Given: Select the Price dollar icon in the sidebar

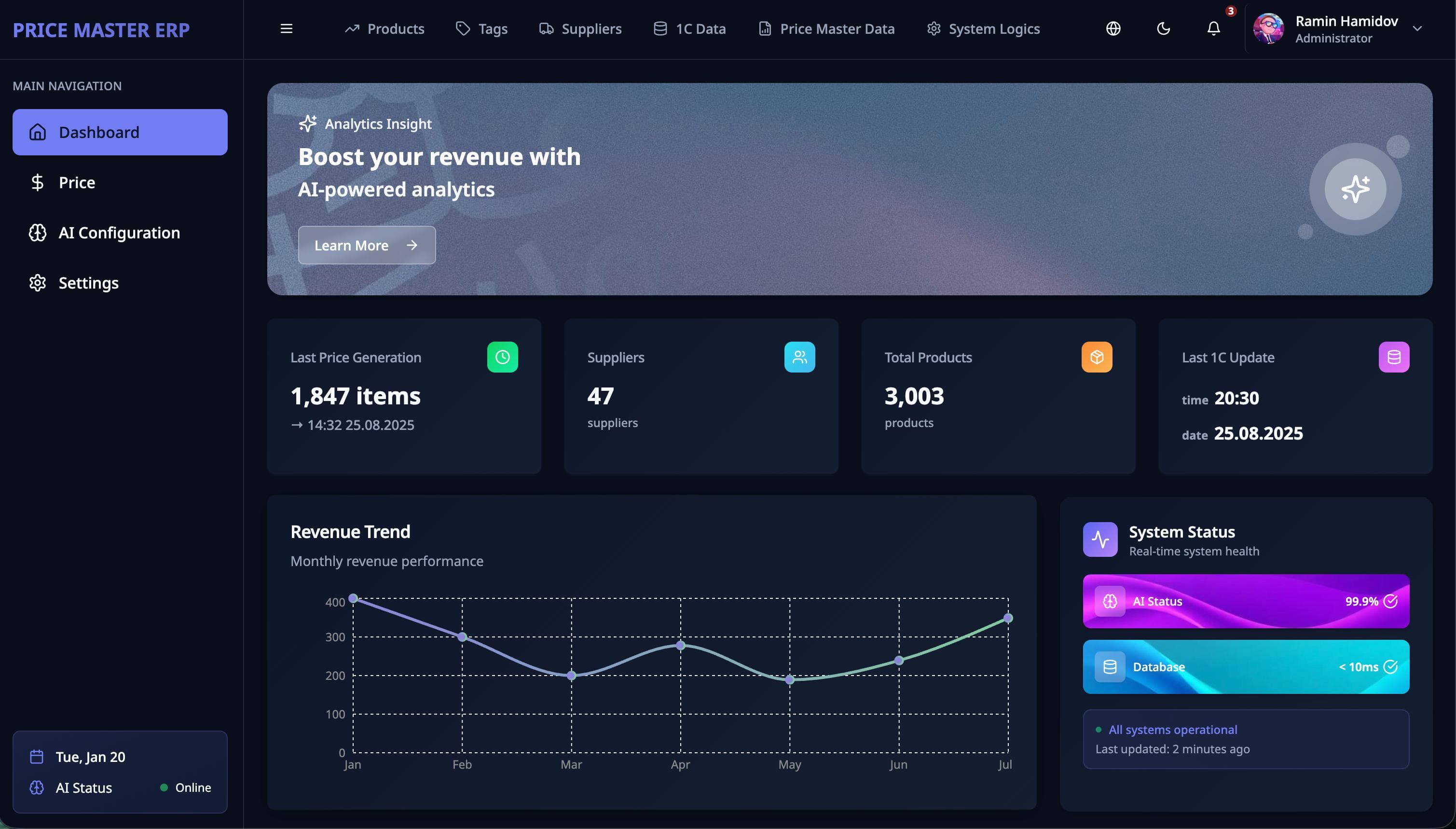Looking at the screenshot, I should pyautogui.click(x=37, y=182).
